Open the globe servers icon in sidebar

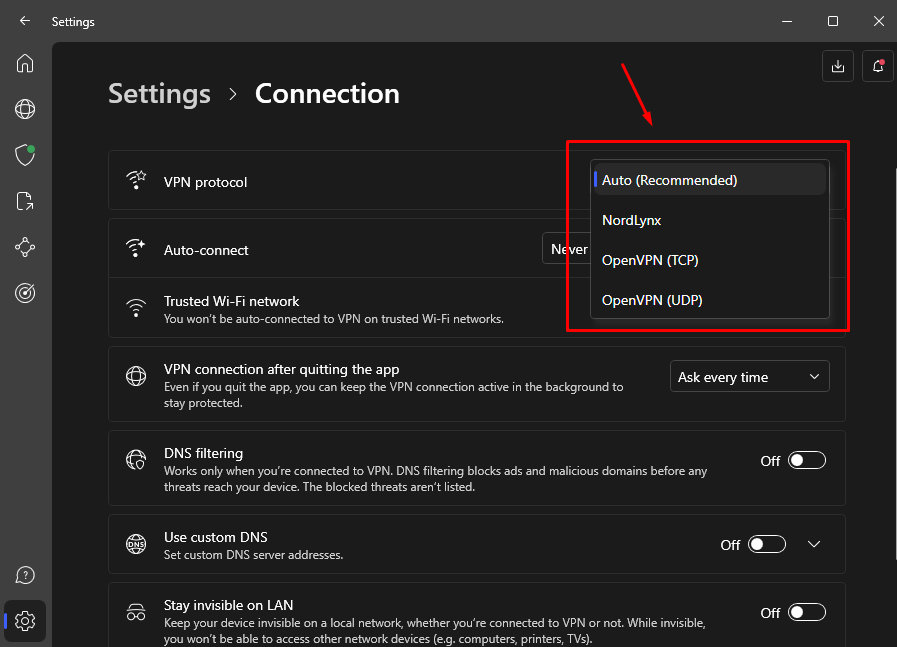(25, 109)
